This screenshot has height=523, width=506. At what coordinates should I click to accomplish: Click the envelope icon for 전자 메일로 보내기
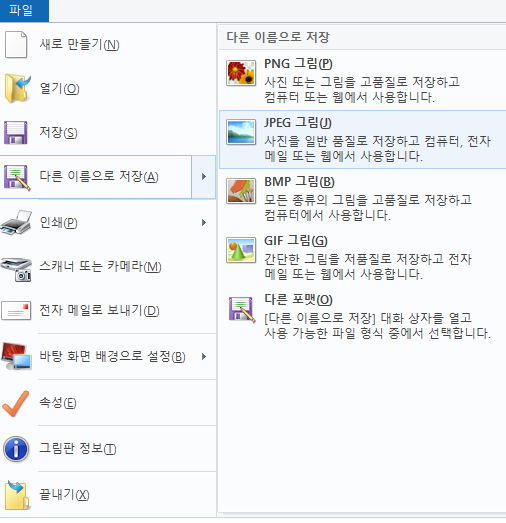[x=16, y=311]
